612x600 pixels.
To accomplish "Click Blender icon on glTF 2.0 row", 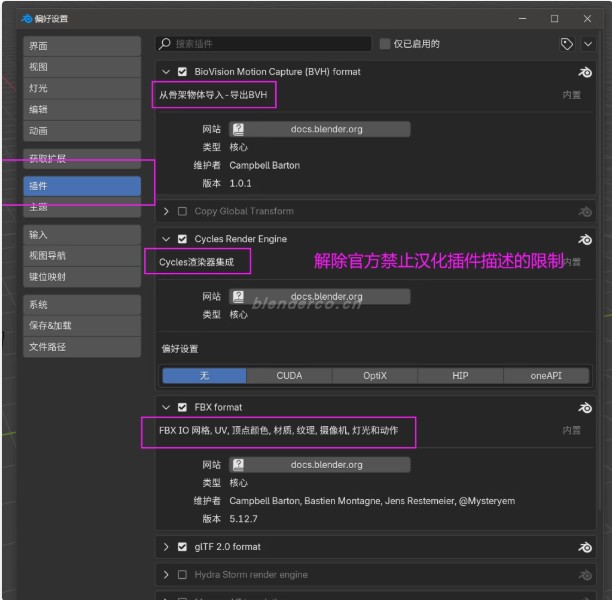I will click(585, 547).
